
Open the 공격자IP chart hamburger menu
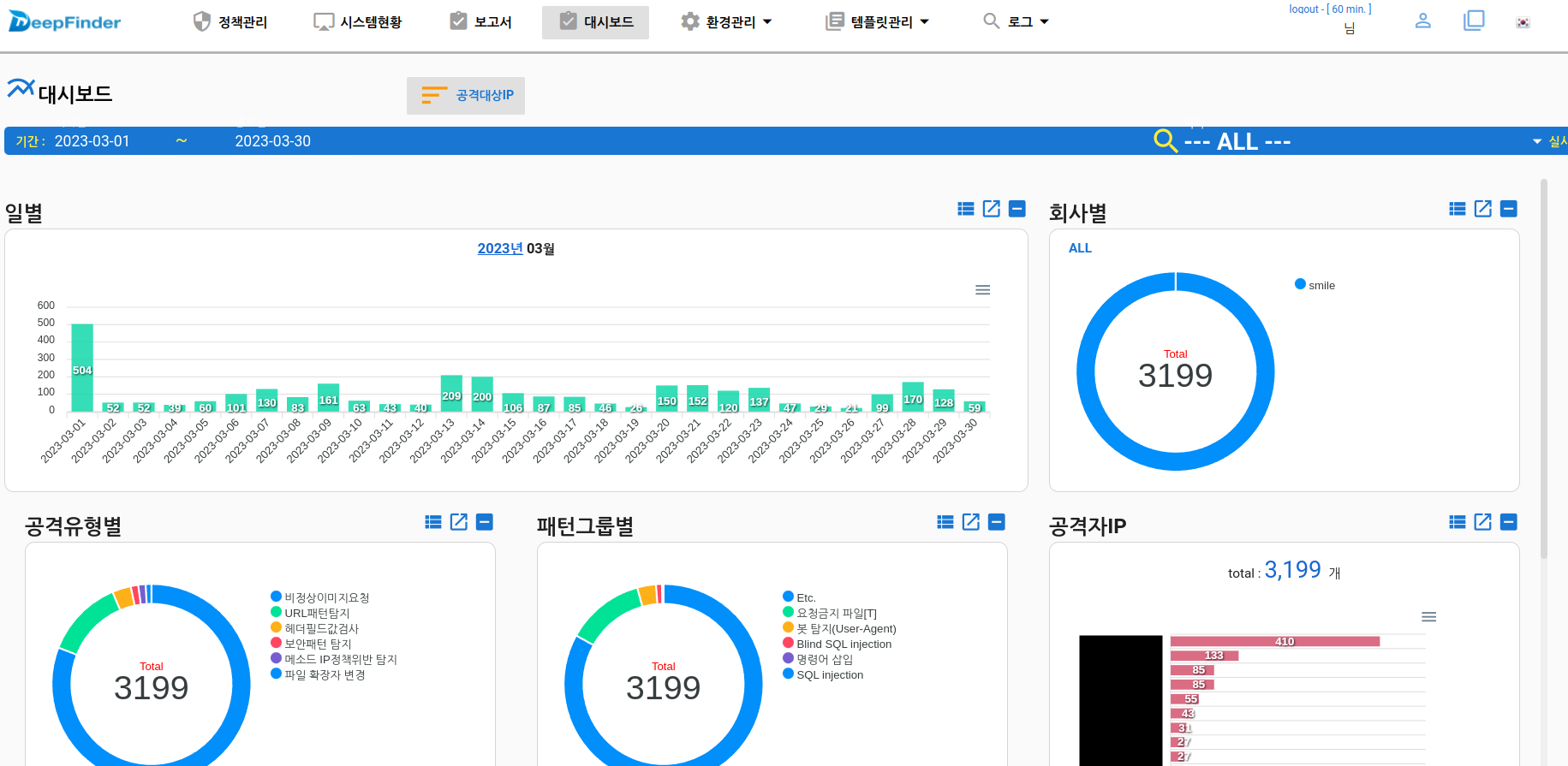[1428, 617]
